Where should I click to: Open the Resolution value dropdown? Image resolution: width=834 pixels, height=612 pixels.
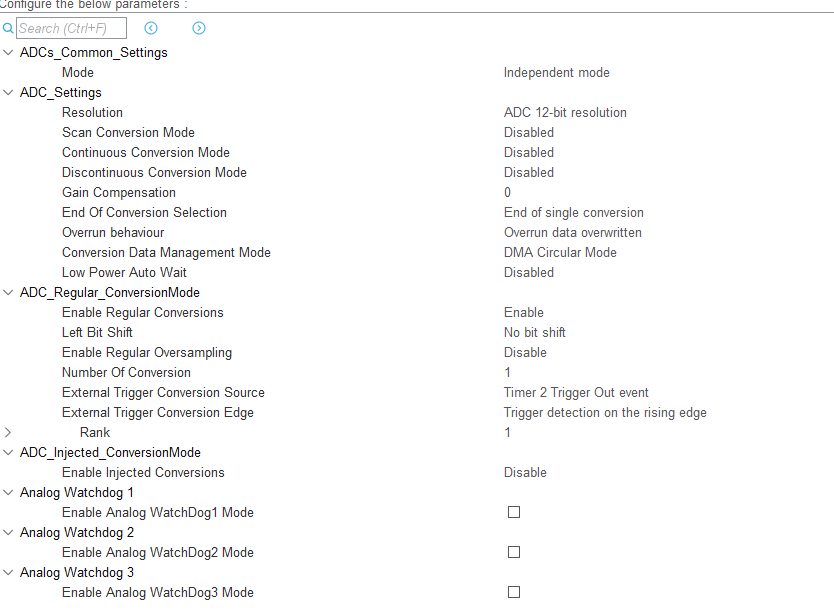point(565,112)
